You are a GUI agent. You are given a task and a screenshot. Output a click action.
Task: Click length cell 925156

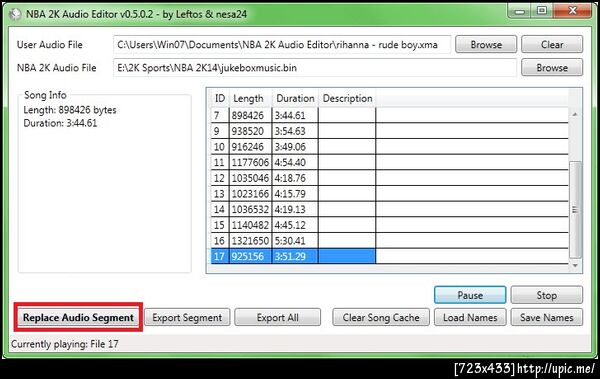(251, 256)
